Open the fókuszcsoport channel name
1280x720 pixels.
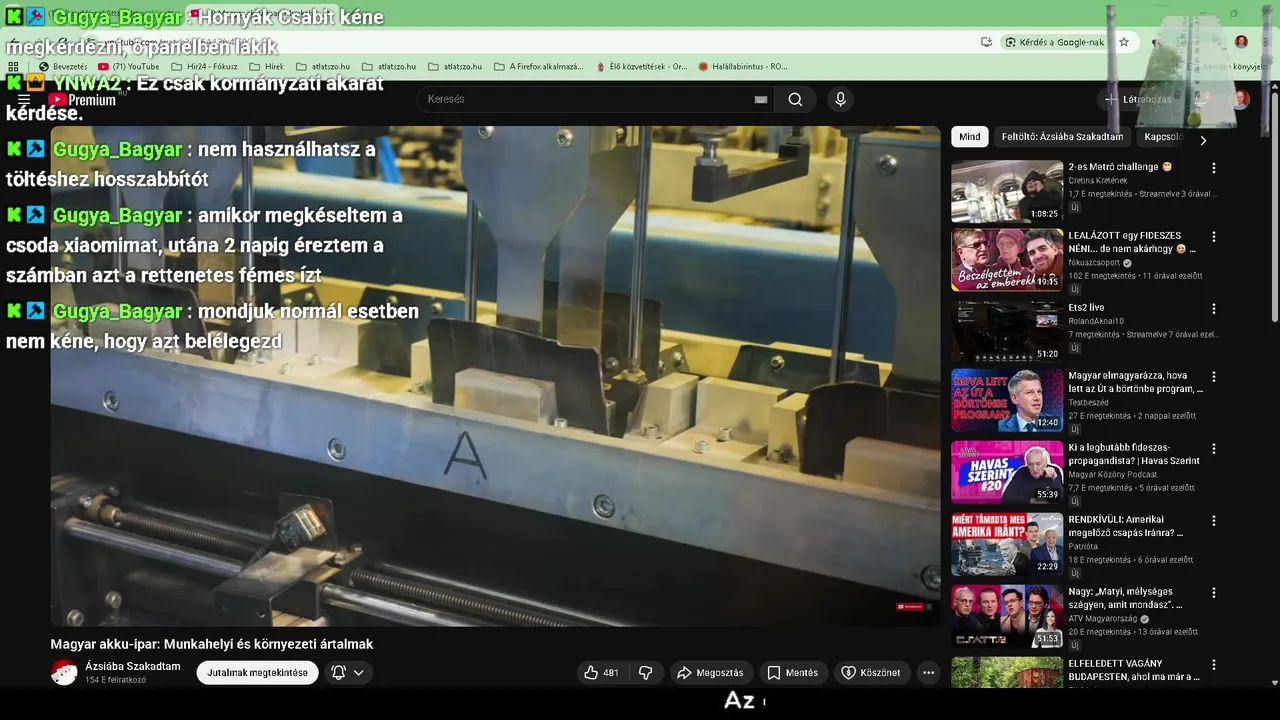click(1094, 263)
